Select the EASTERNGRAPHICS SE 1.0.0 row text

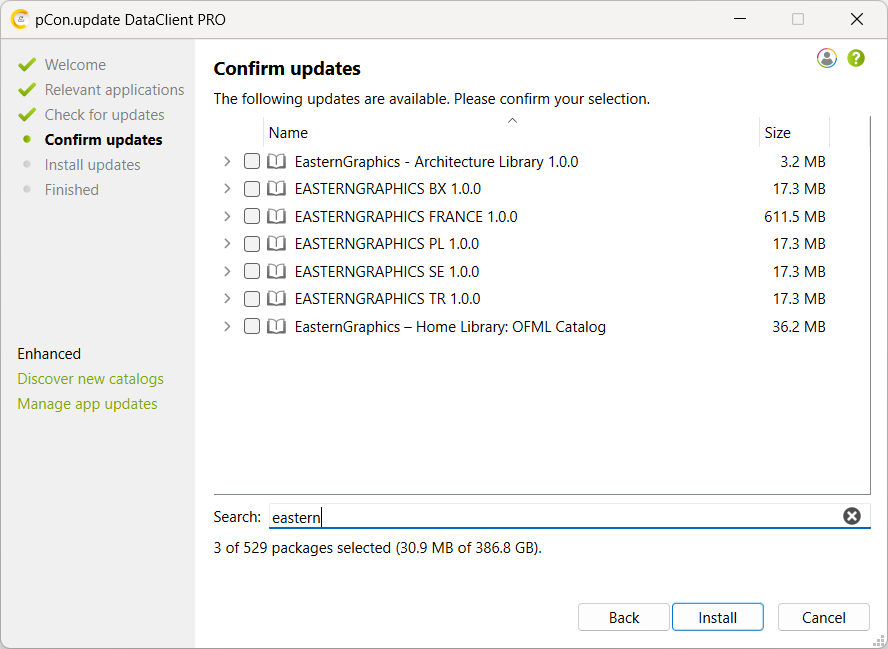point(387,271)
